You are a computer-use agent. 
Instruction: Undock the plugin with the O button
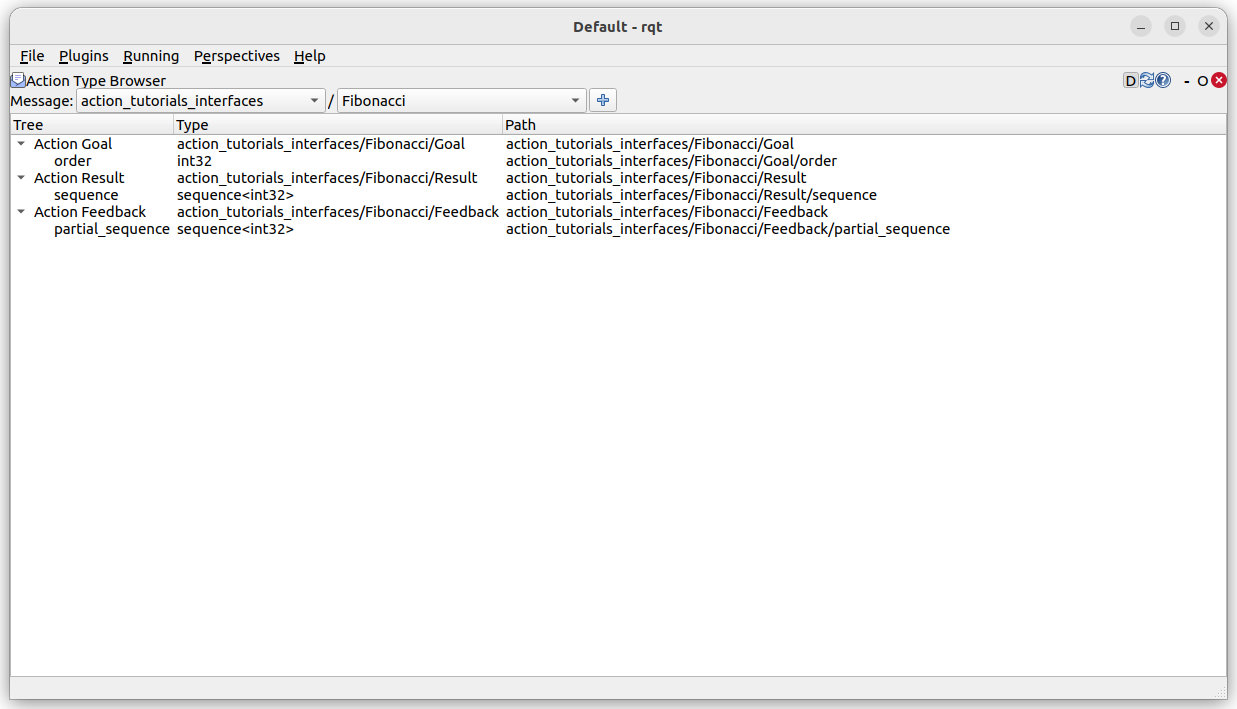[1203, 81]
